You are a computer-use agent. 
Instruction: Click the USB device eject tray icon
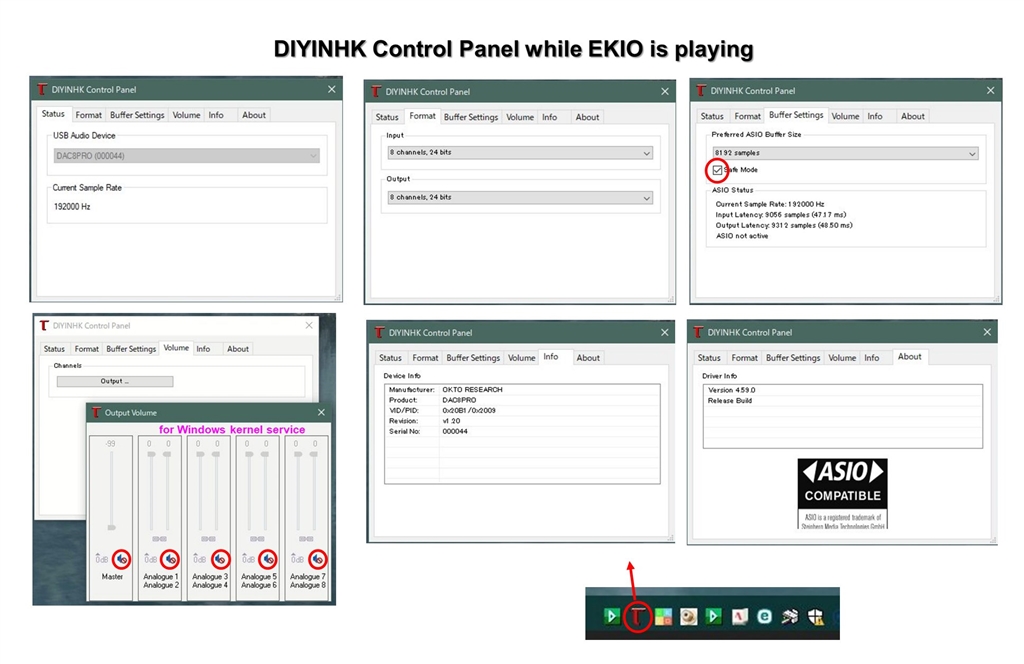tap(790, 616)
